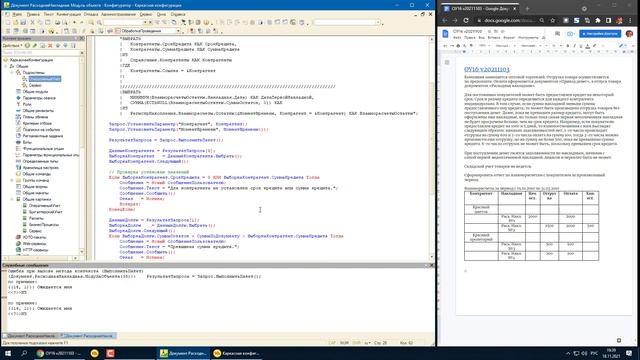
Task: Close the Служебные сообщения panel
Action: point(431,265)
